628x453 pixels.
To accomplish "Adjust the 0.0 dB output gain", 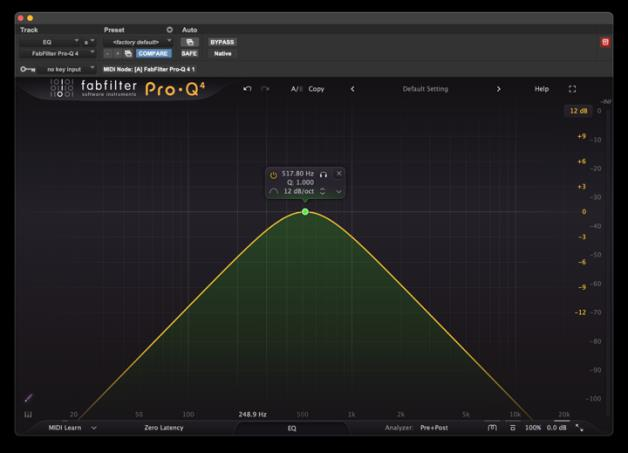I will [557, 428].
